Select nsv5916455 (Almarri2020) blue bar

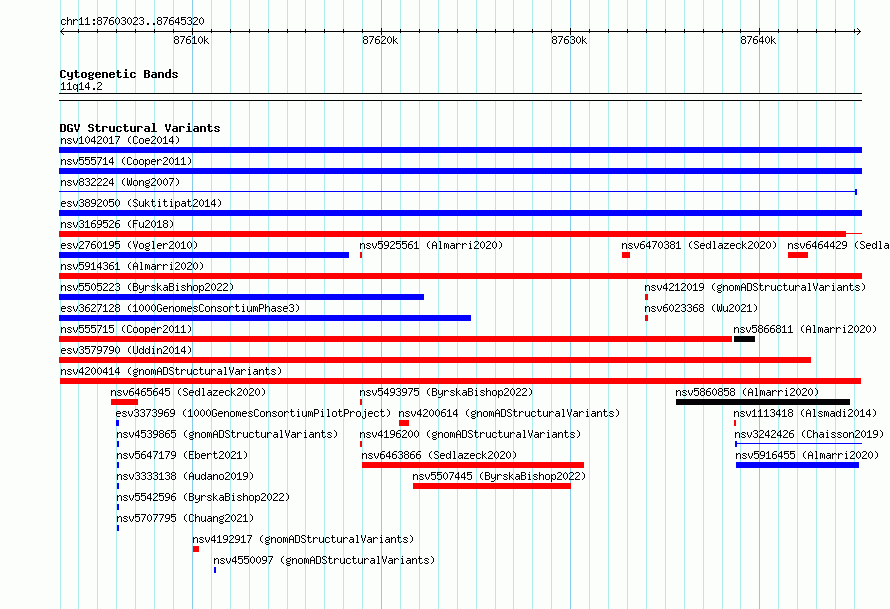pos(797,465)
